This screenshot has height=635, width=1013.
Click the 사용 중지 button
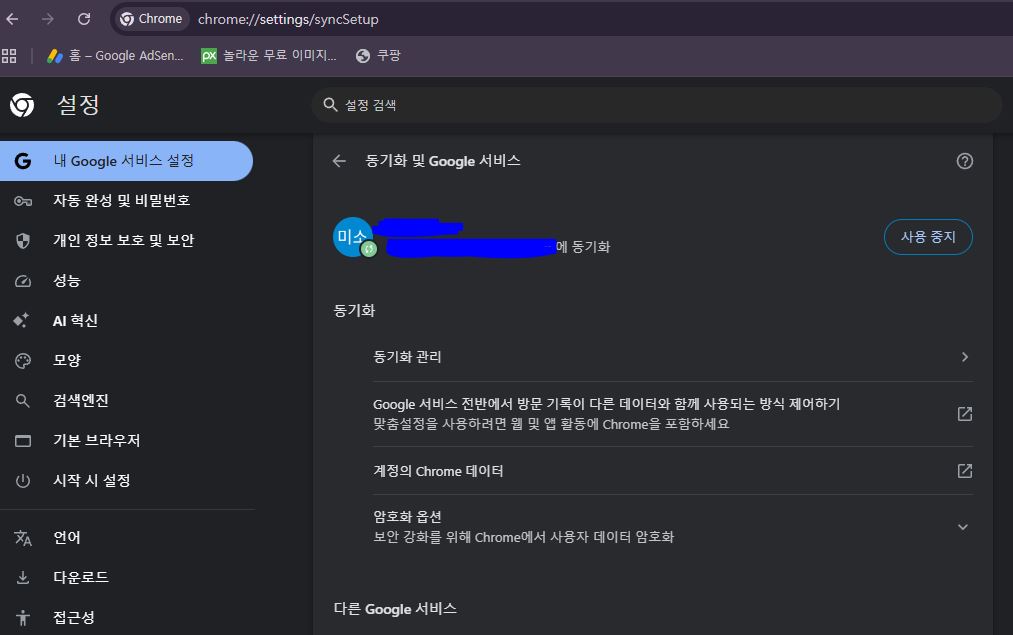coord(928,237)
